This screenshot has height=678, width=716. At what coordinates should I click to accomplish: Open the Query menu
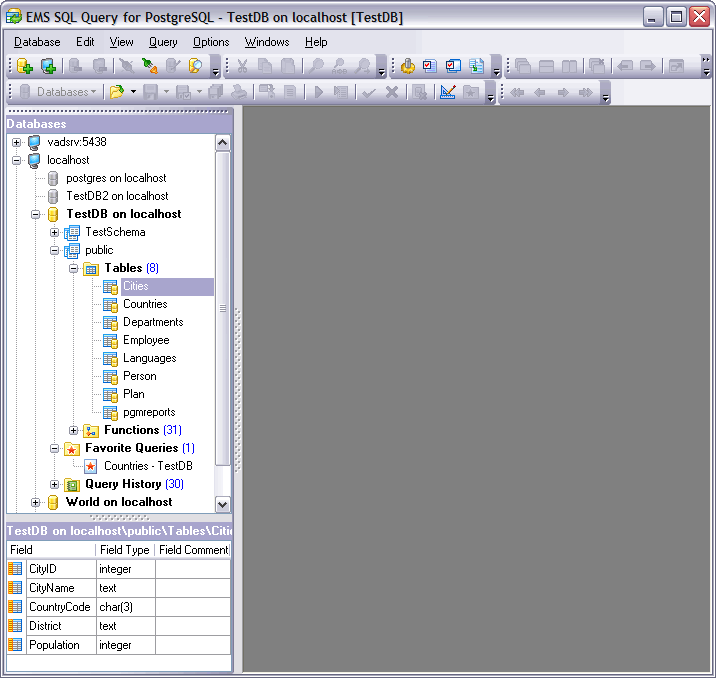pos(163,42)
